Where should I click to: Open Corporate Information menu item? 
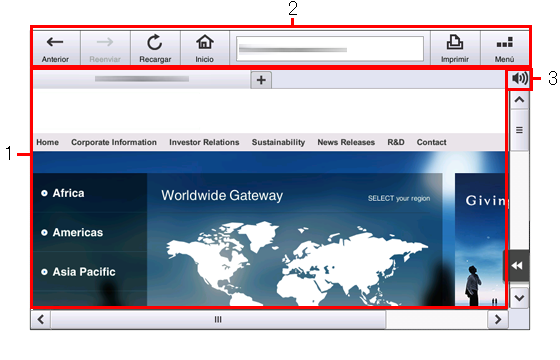click(x=114, y=142)
